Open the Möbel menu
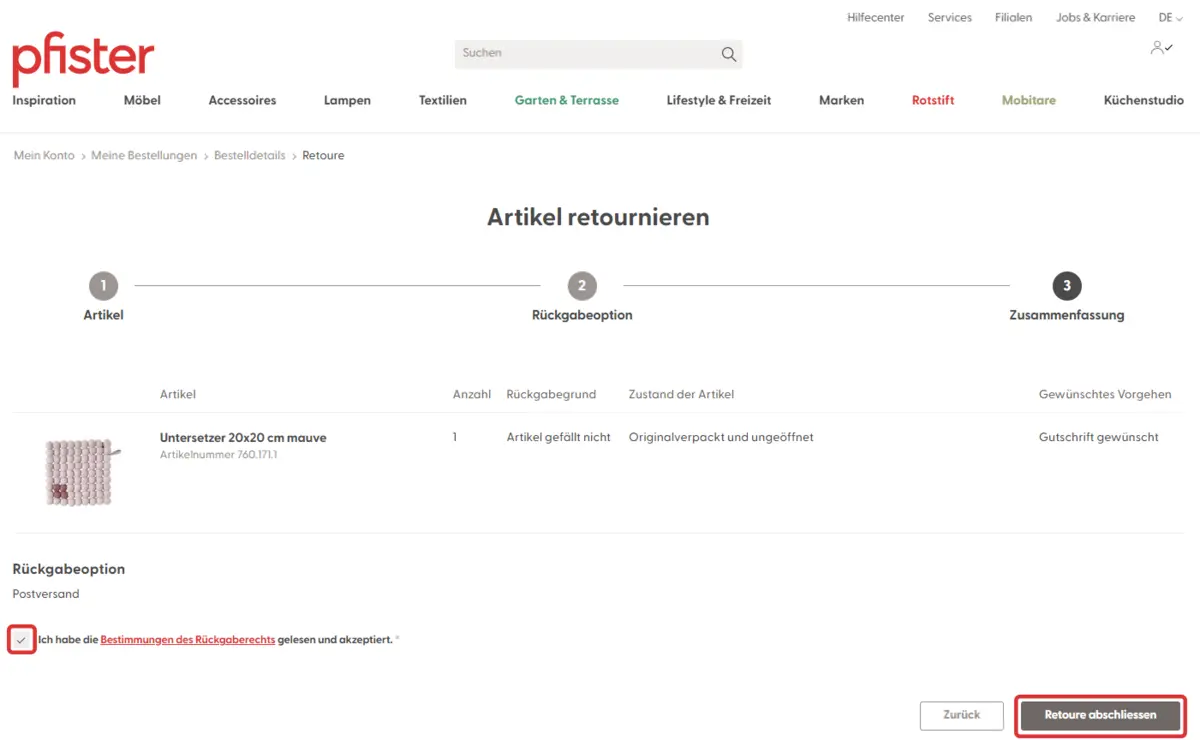This screenshot has height=740, width=1200. 142,100
